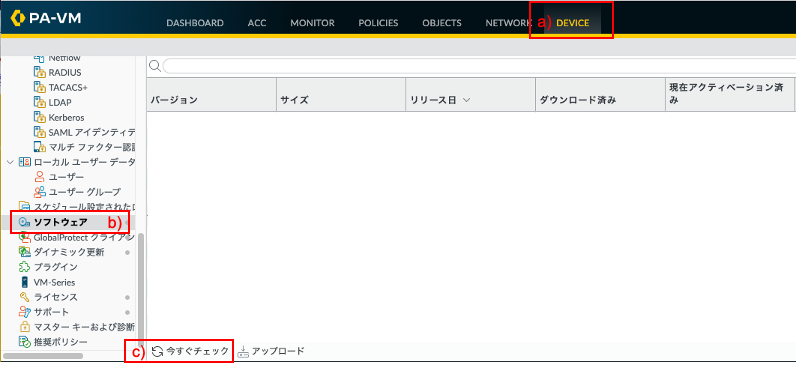Click the TACACS+ profile icon
Viewport: 796px width, 371px height.
[x=40, y=87]
